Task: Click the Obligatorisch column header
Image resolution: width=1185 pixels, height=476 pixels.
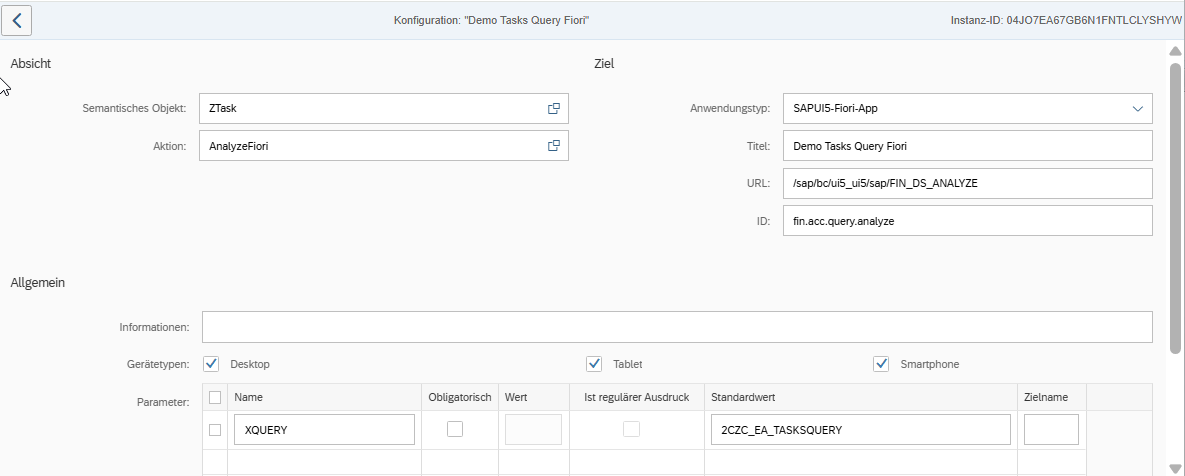Action: coord(459,397)
